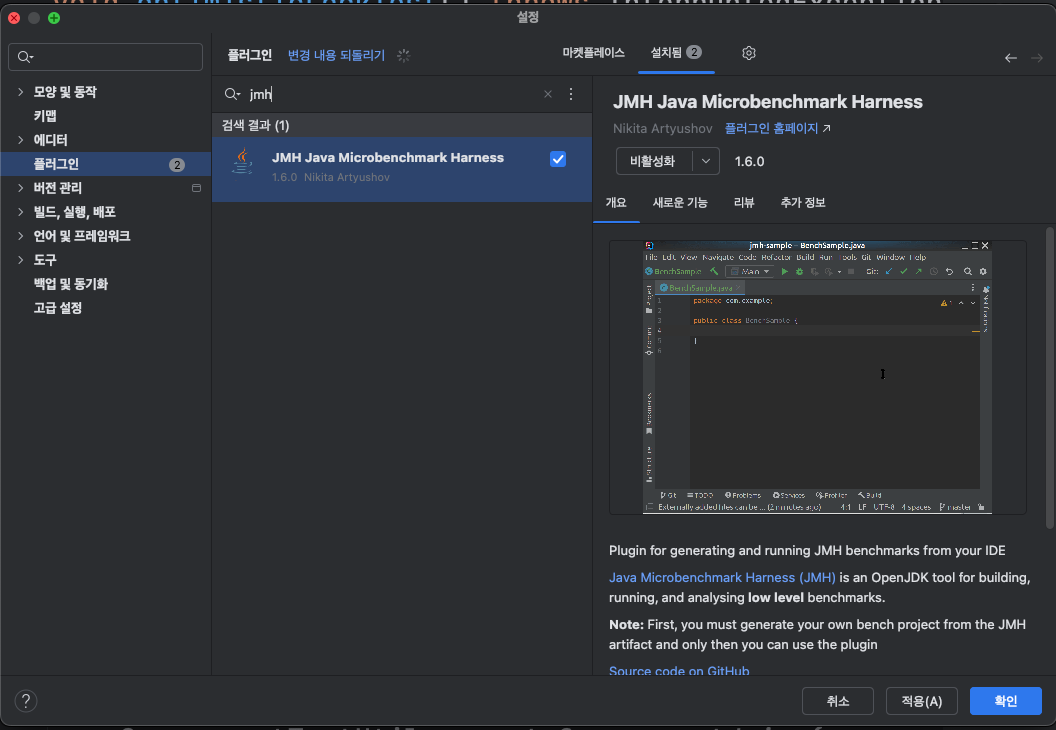Confirm with the 확인 button
The height and width of the screenshot is (730, 1056).
[1005, 701]
